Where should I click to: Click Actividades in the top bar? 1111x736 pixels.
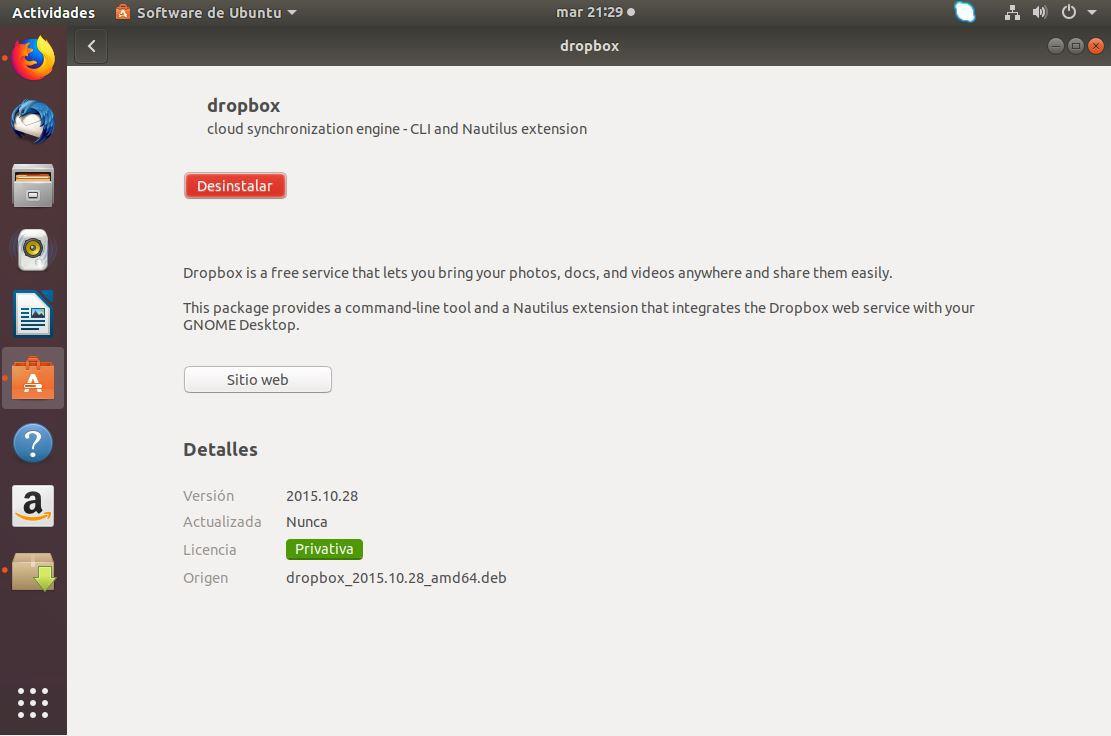53,12
